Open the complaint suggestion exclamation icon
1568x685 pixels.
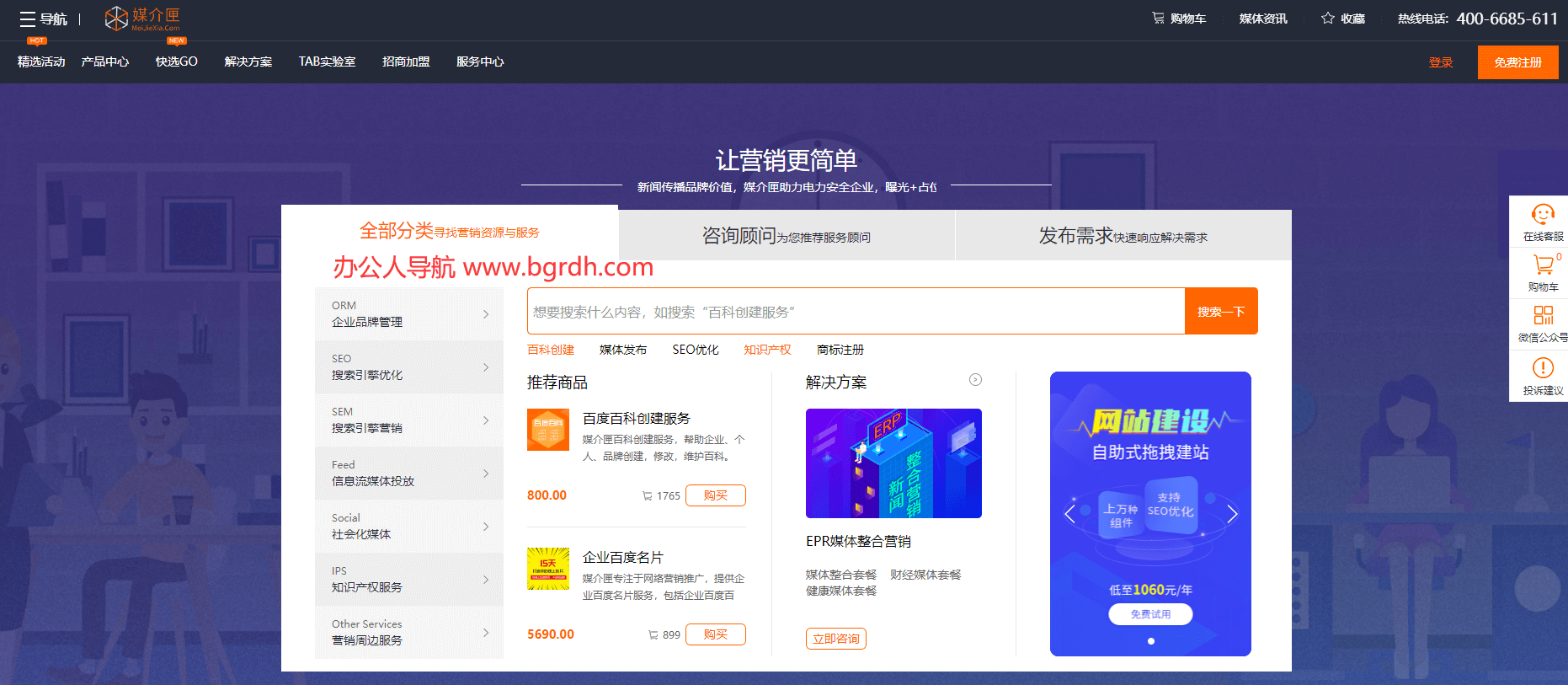pyautogui.click(x=1543, y=368)
